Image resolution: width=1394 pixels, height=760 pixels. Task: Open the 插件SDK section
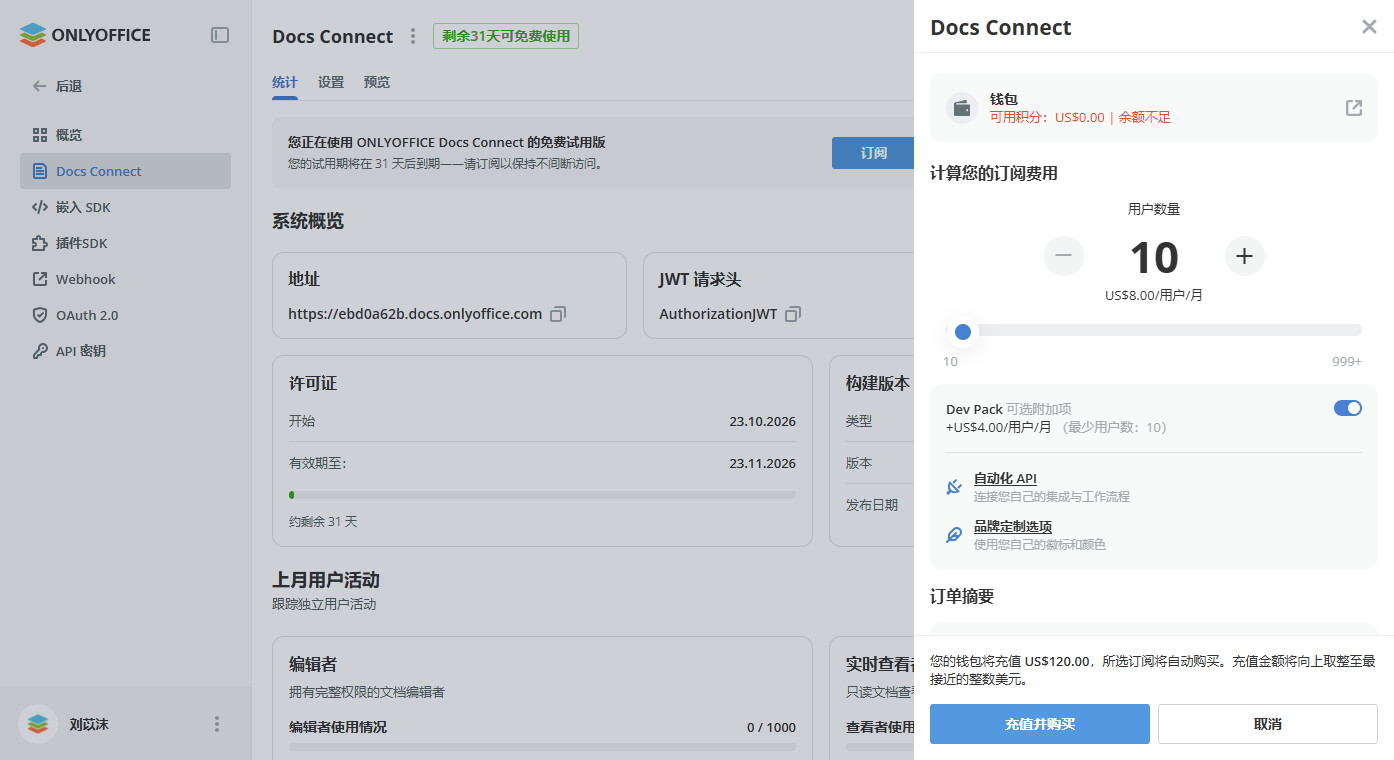tap(125, 243)
